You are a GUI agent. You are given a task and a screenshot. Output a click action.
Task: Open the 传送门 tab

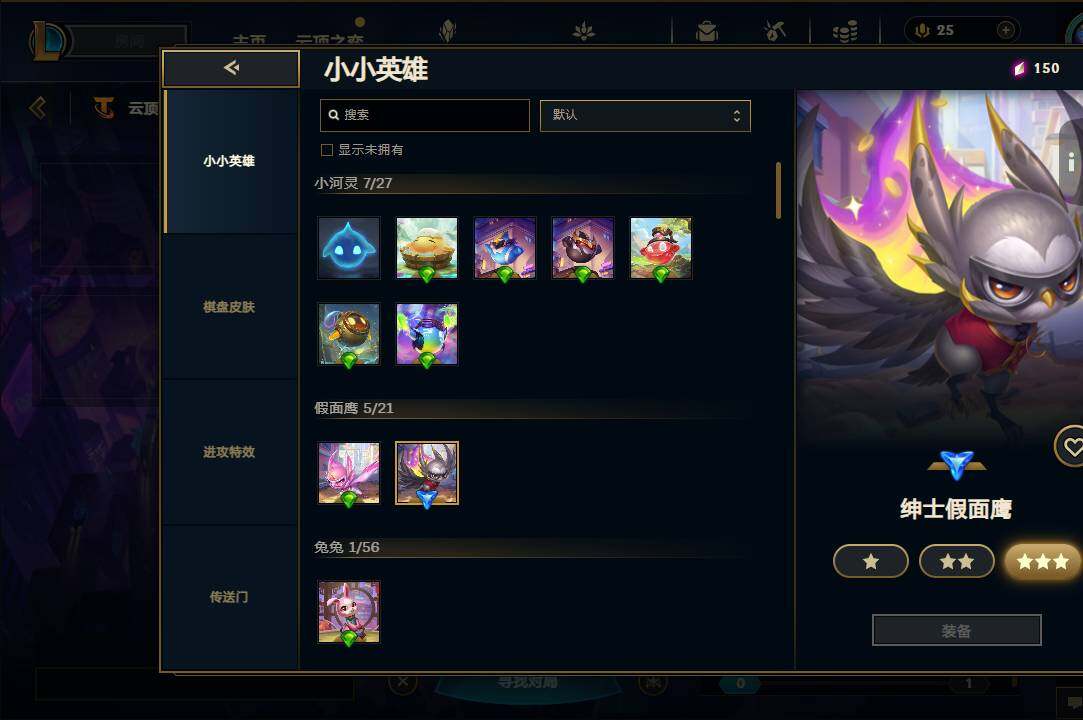tap(231, 597)
